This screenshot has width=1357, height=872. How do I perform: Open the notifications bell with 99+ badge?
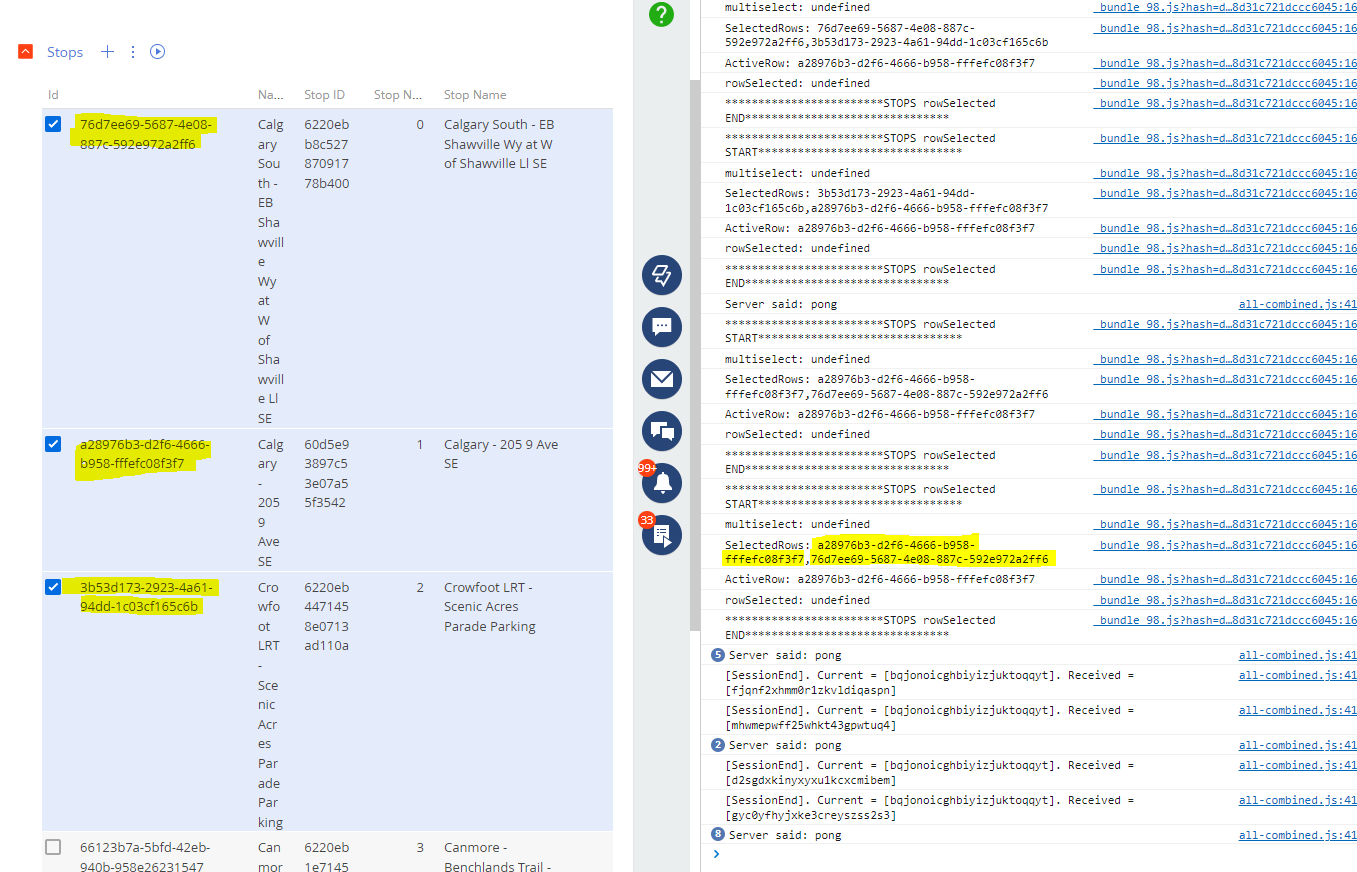coord(661,483)
